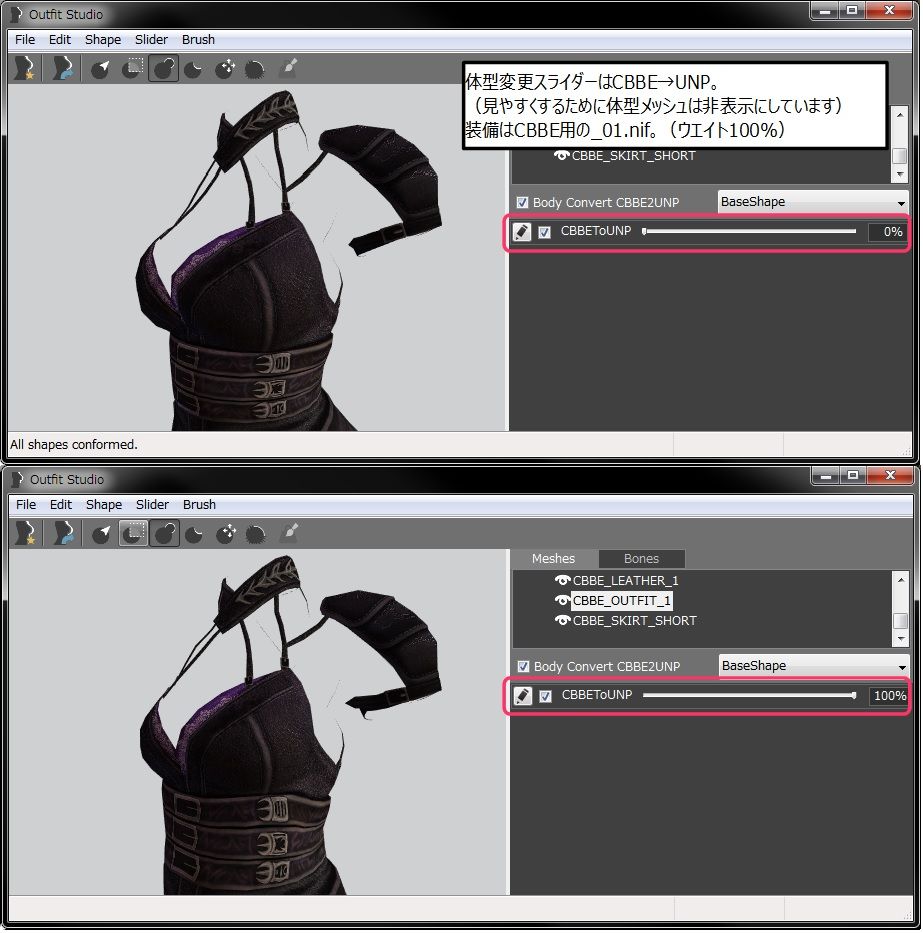Select CBBE_LEATHER_1 in mesh list
This screenshot has width=923, height=933.
(625, 581)
